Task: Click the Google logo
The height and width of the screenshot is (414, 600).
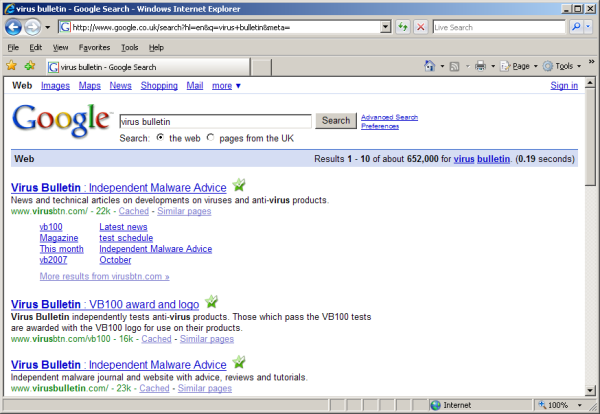Action: click(x=61, y=120)
